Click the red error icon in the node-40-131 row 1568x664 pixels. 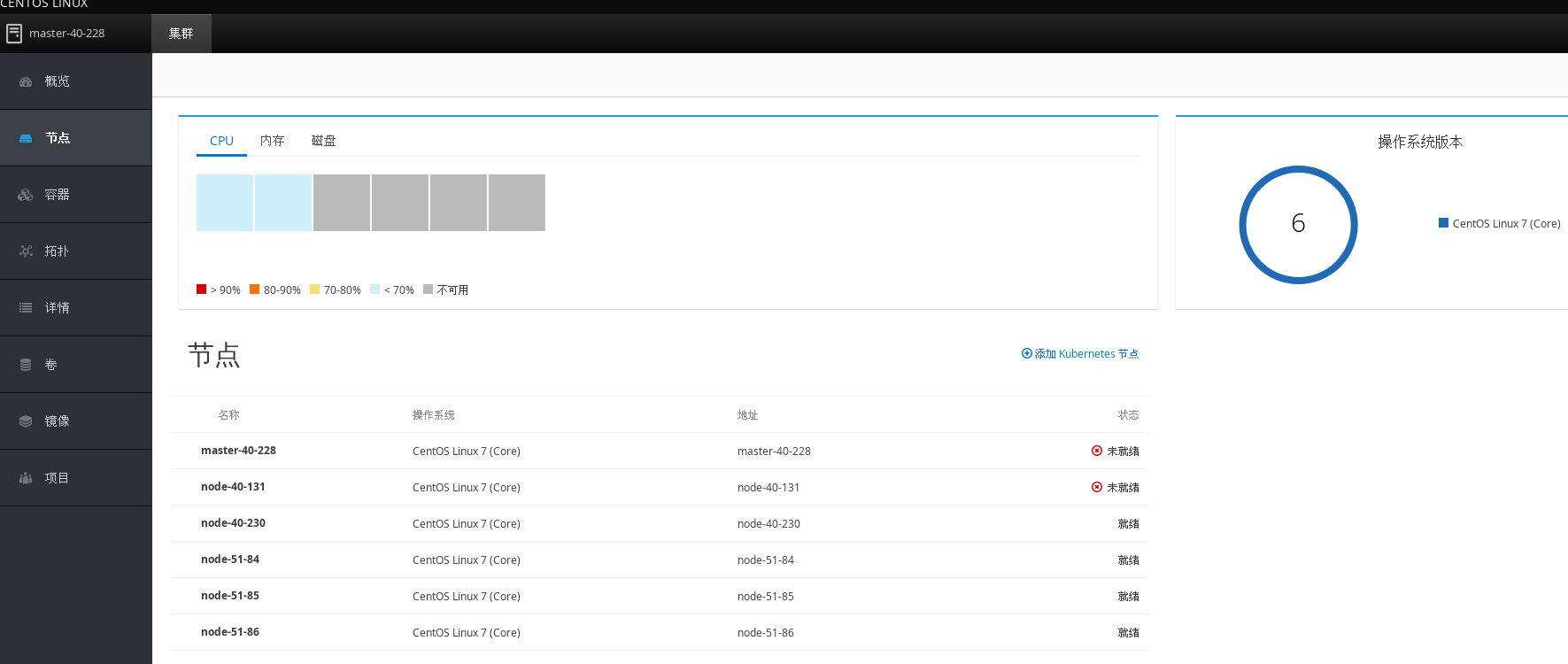pos(1097,487)
